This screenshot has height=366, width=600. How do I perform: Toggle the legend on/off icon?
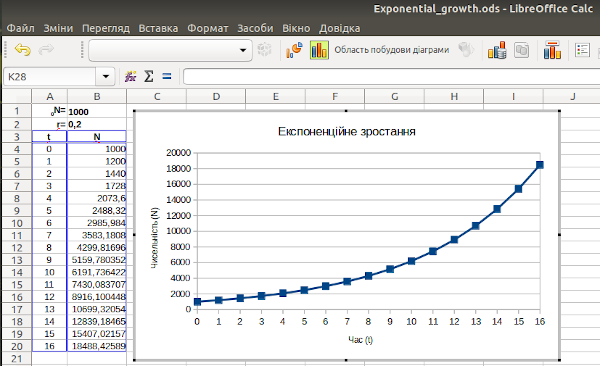(582, 50)
